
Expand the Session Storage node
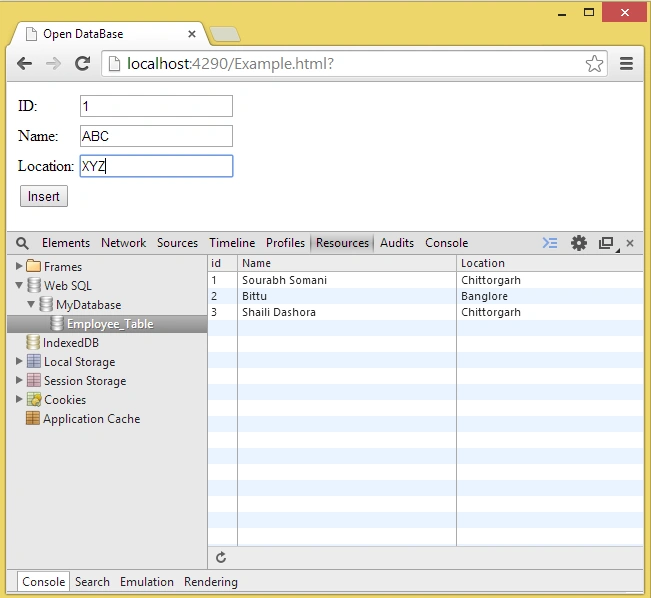[x=19, y=380]
